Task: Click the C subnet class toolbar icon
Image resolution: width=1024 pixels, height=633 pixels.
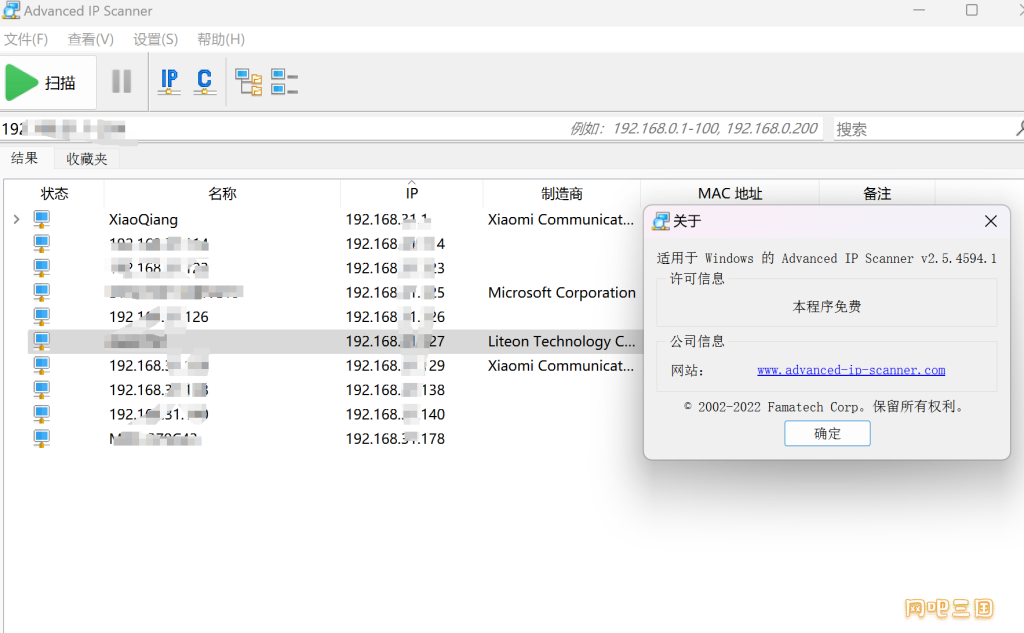Action: point(204,82)
